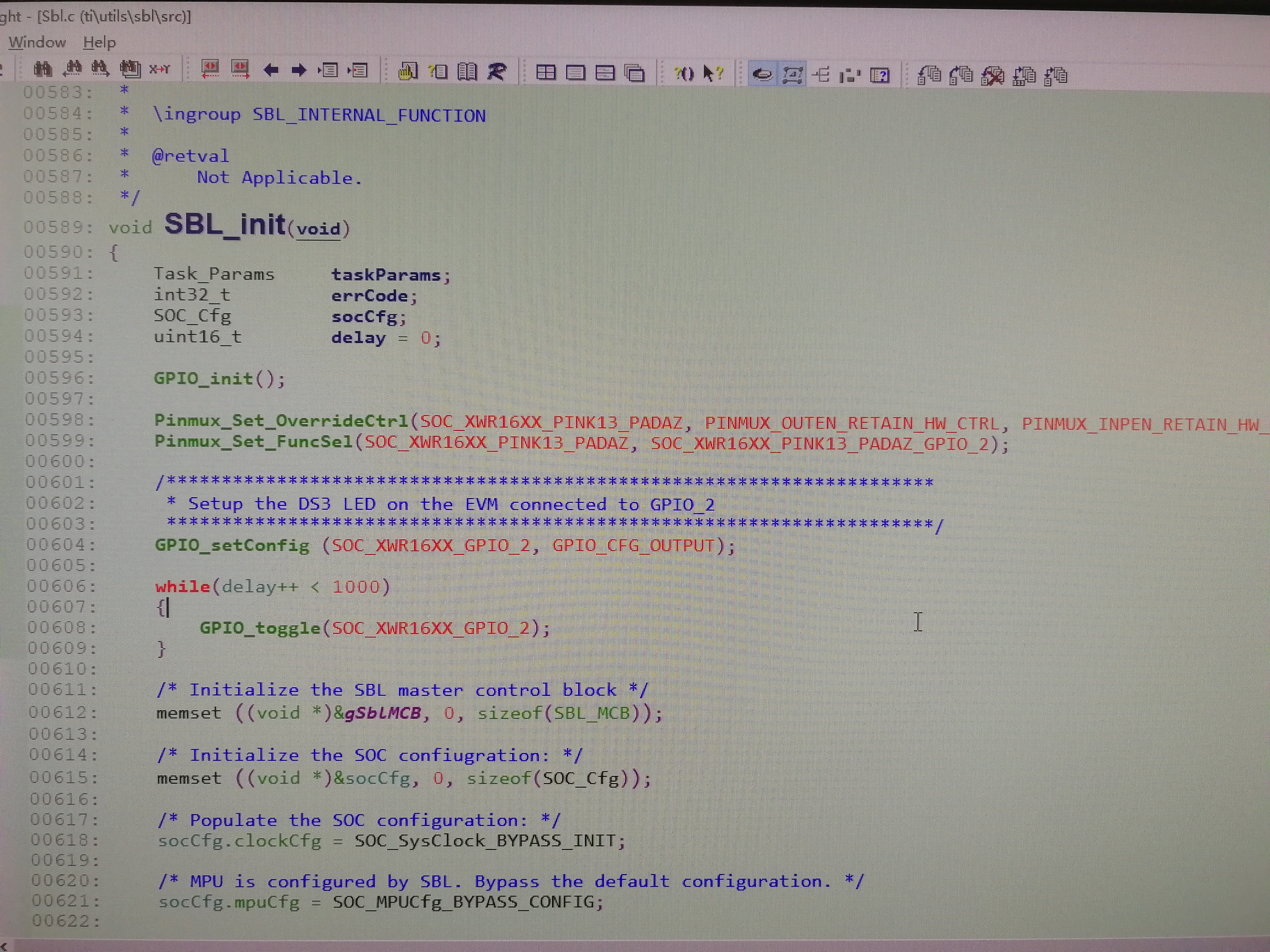Click PINMUX_OUTEN_RETAIN_HW_CTRL constant
1270x952 pixels.
point(852,424)
